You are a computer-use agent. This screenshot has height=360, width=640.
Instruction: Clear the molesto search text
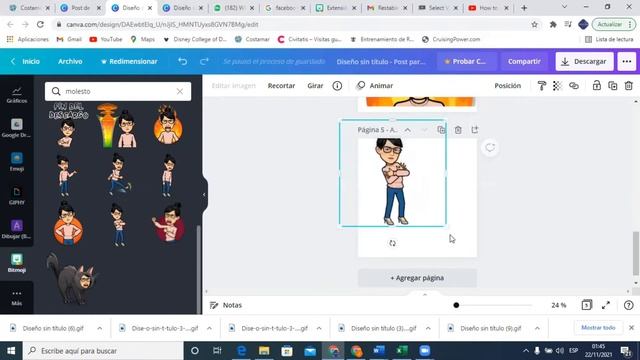(180, 91)
